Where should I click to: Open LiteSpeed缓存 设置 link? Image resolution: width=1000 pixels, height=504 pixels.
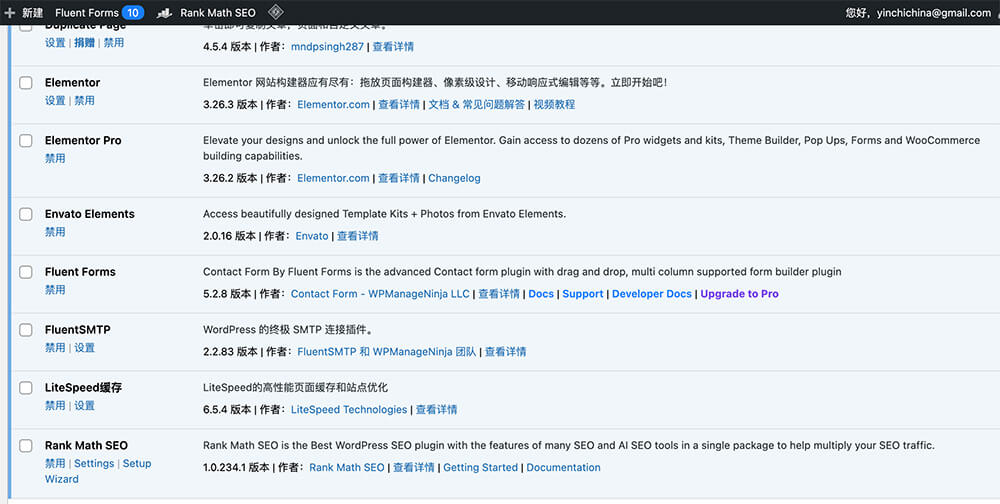coord(84,406)
